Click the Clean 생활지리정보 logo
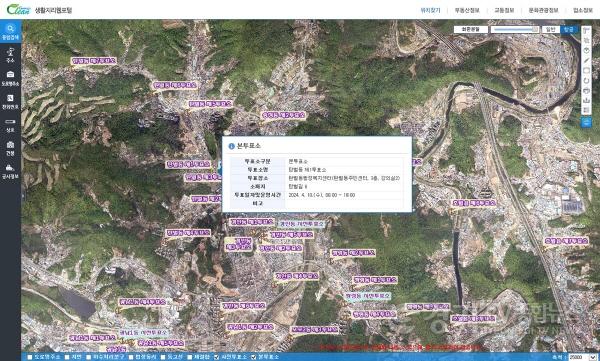Viewport: 600px width, 361px height. point(39,10)
